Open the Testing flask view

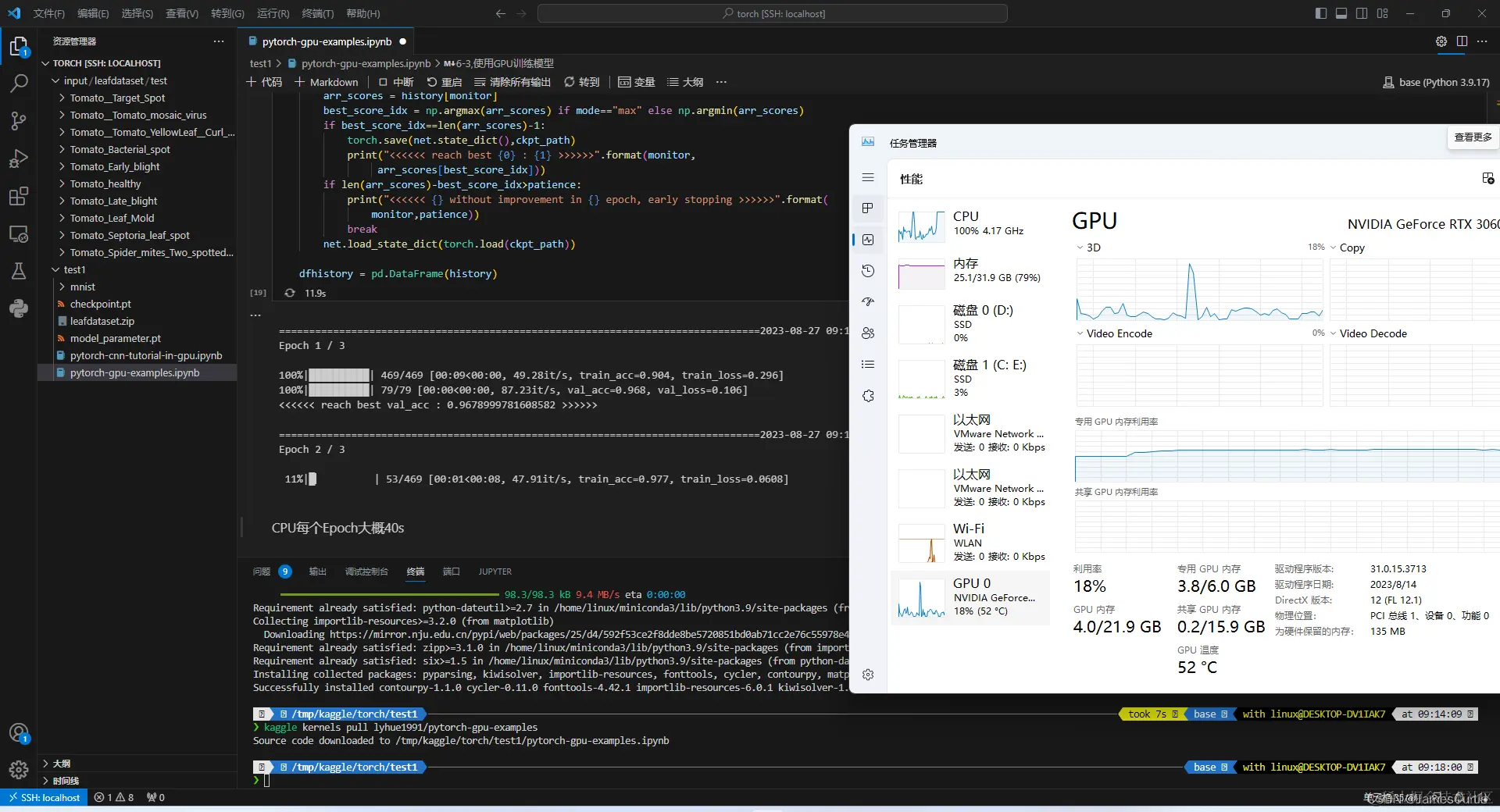click(x=19, y=271)
